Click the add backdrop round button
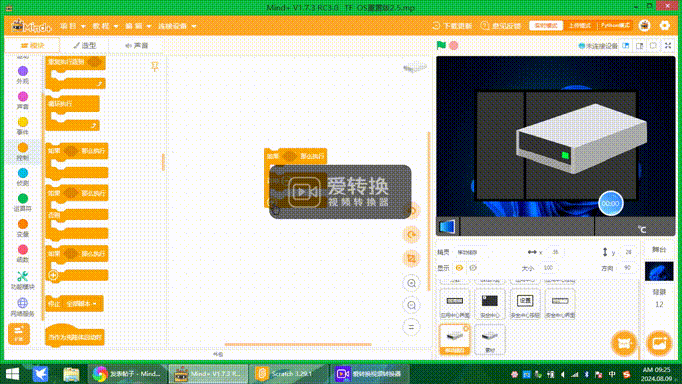682x384 pixels. (659, 344)
